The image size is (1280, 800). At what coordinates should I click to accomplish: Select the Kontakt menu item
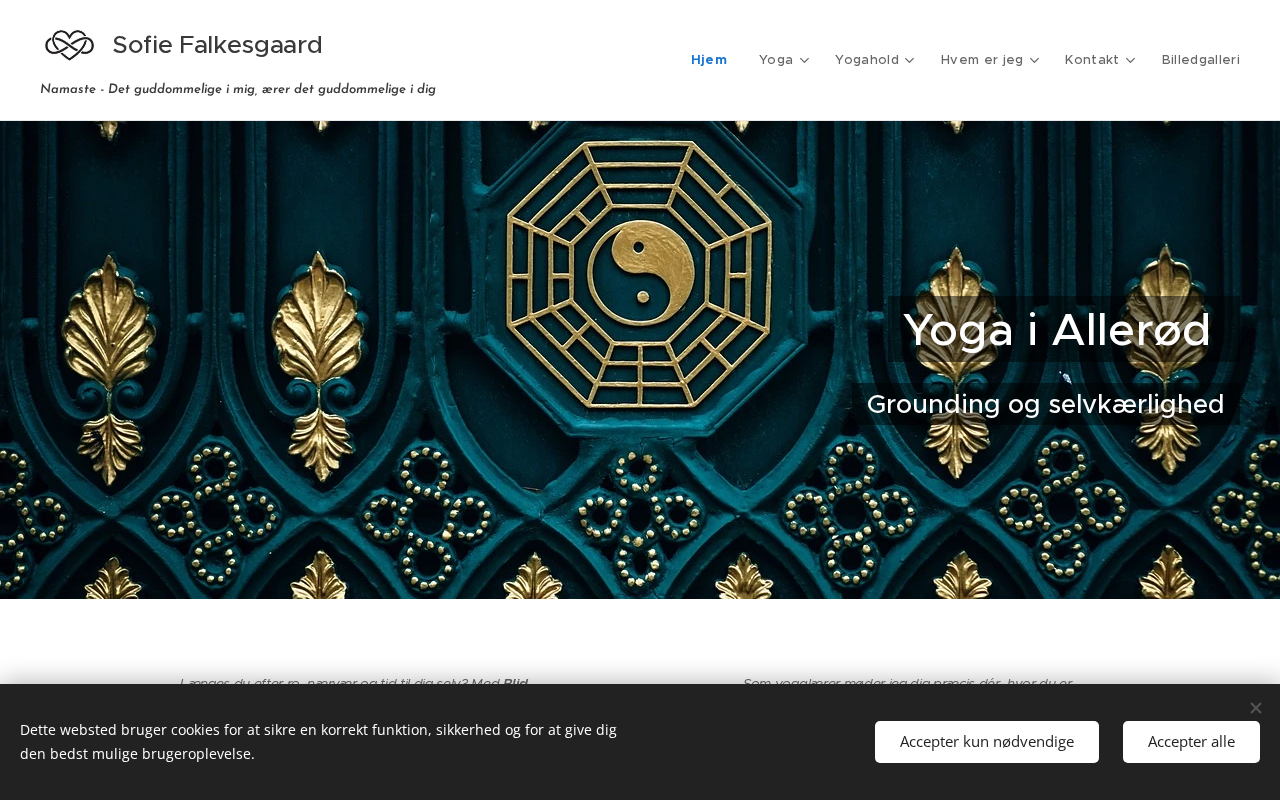[x=1092, y=60]
